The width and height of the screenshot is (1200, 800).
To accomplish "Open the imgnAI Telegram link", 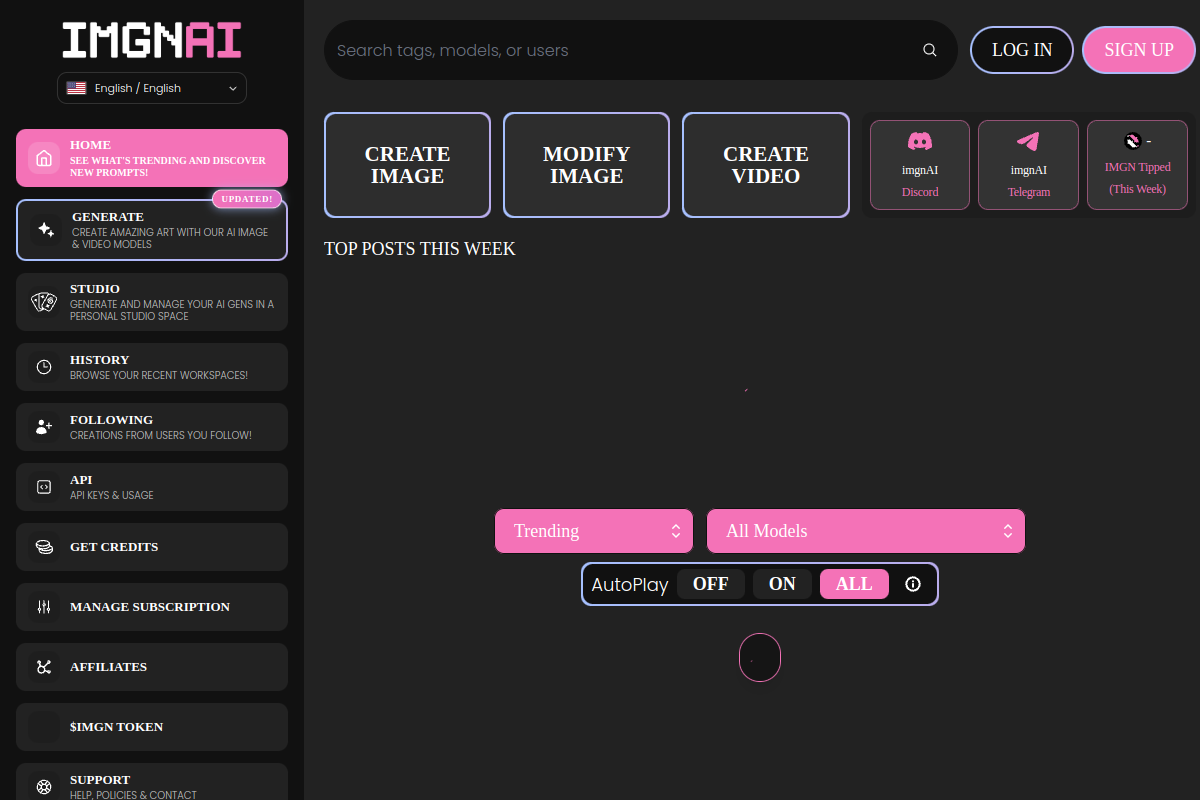I will point(1028,165).
